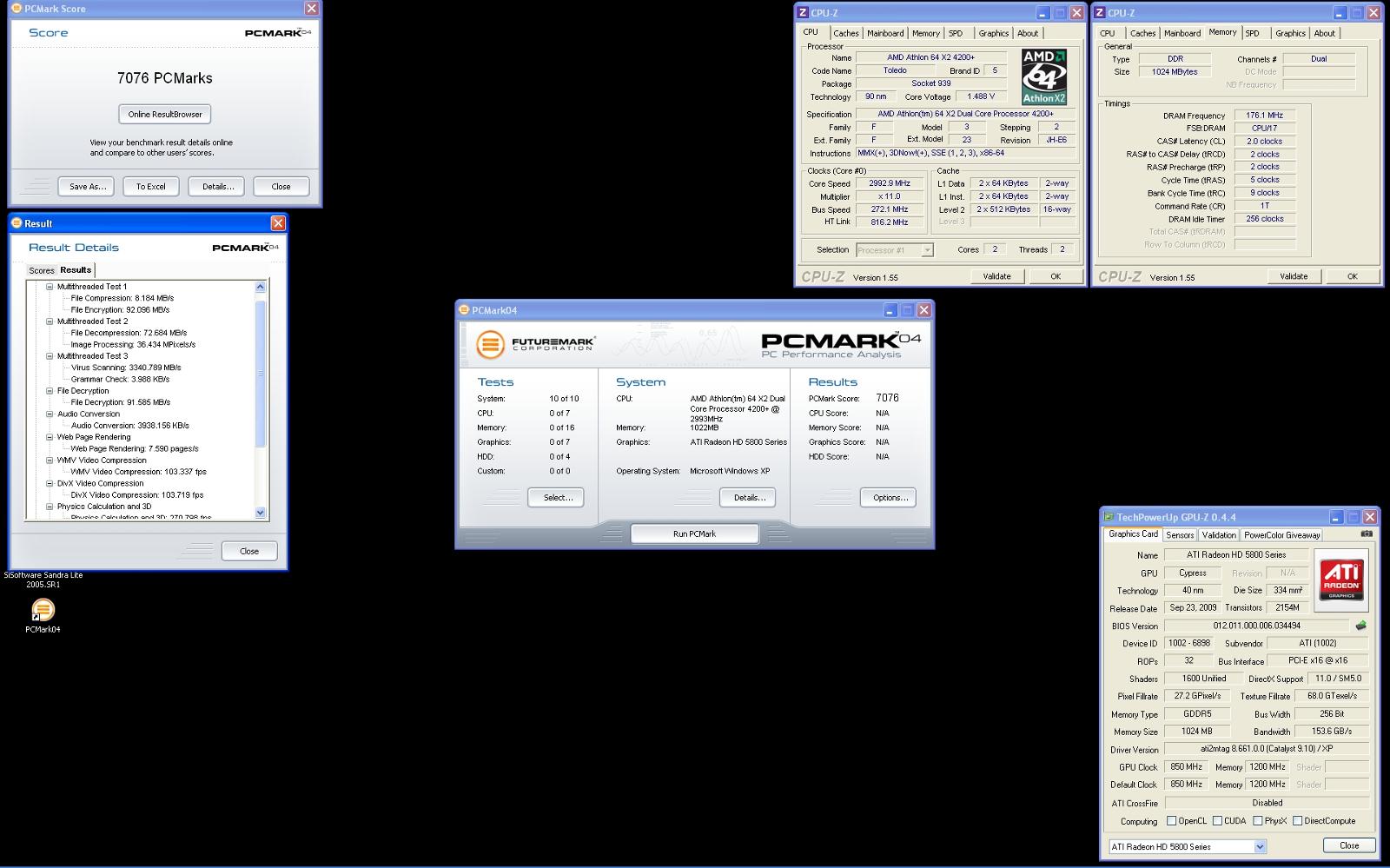The width and height of the screenshot is (1390, 868).
Task: Switch to the Validation tab in GPU-Z
Action: click(1219, 535)
